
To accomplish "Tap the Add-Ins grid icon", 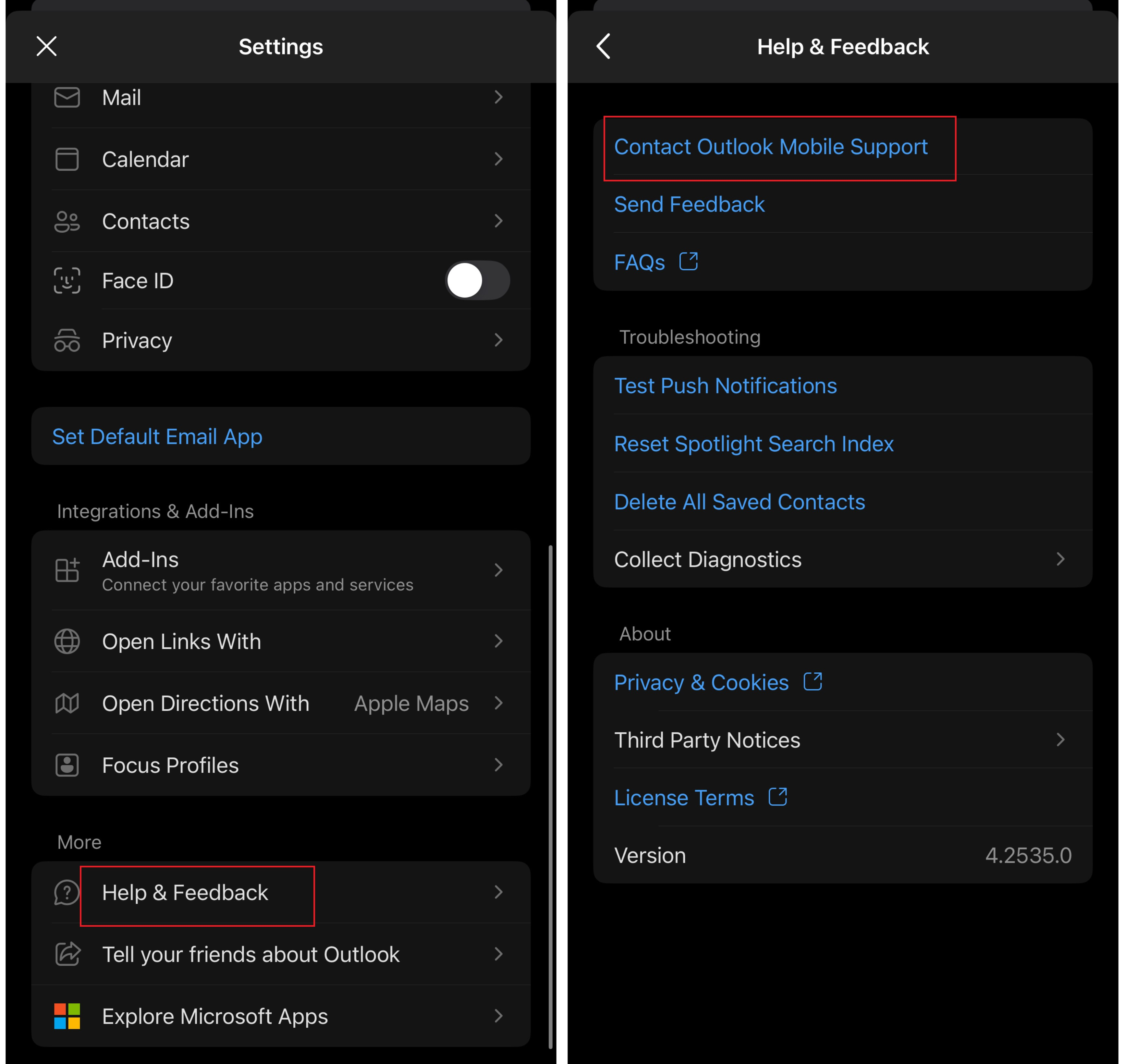I will click(67, 570).
